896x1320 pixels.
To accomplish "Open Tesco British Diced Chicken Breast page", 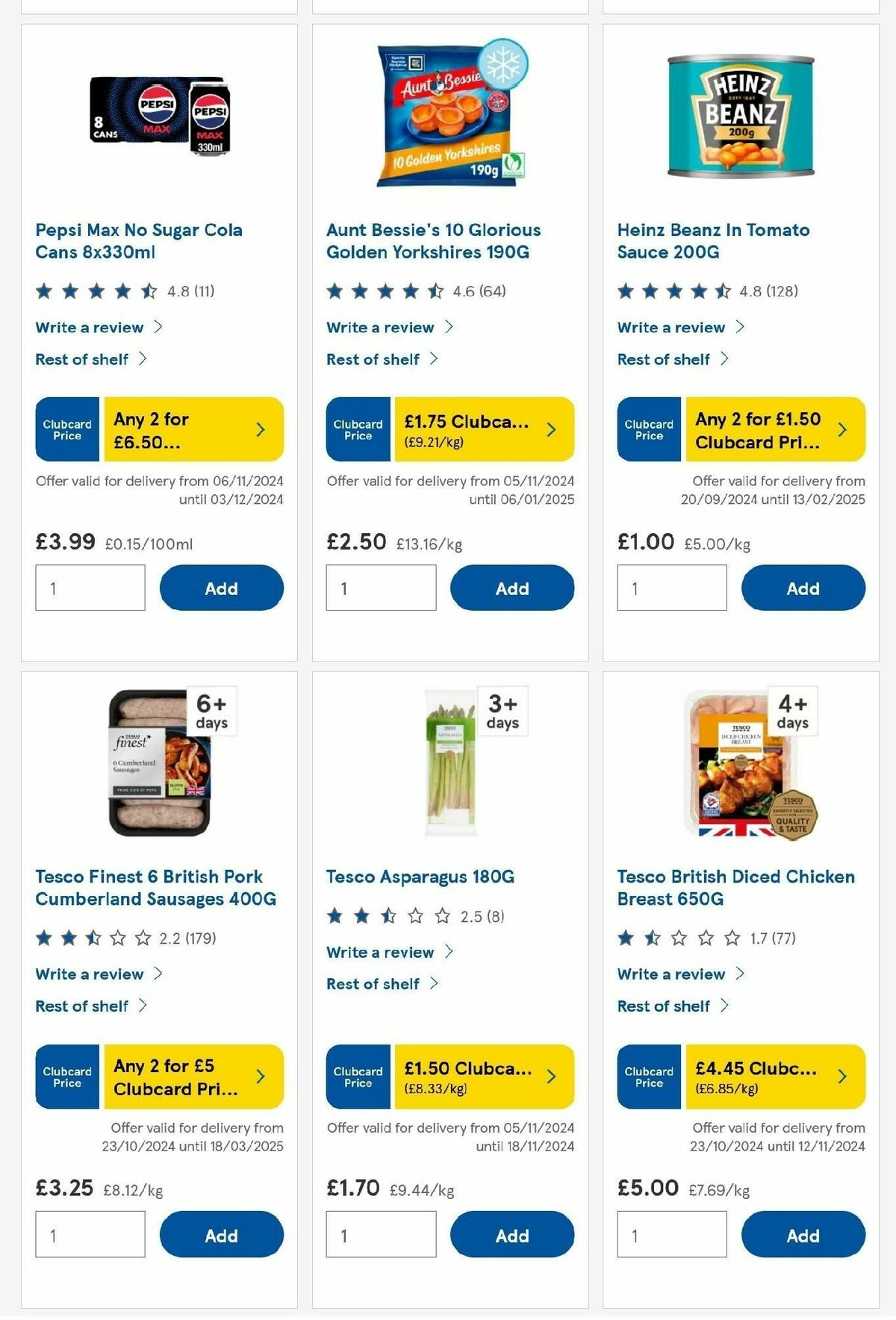I will [735, 888].
